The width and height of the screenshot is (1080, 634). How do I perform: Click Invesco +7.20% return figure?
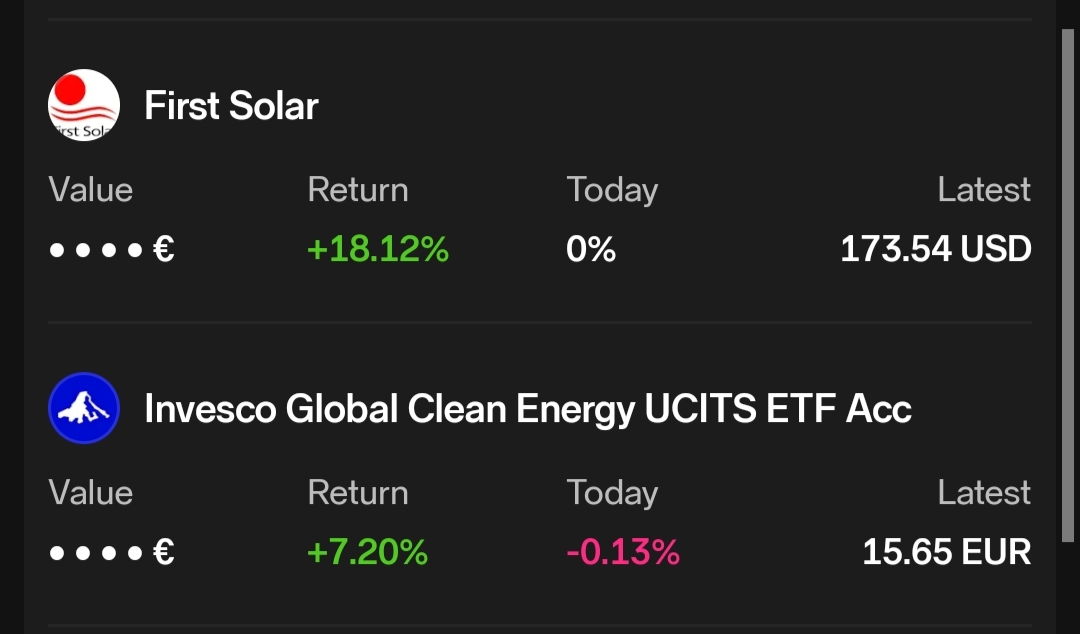click(367, 552)
